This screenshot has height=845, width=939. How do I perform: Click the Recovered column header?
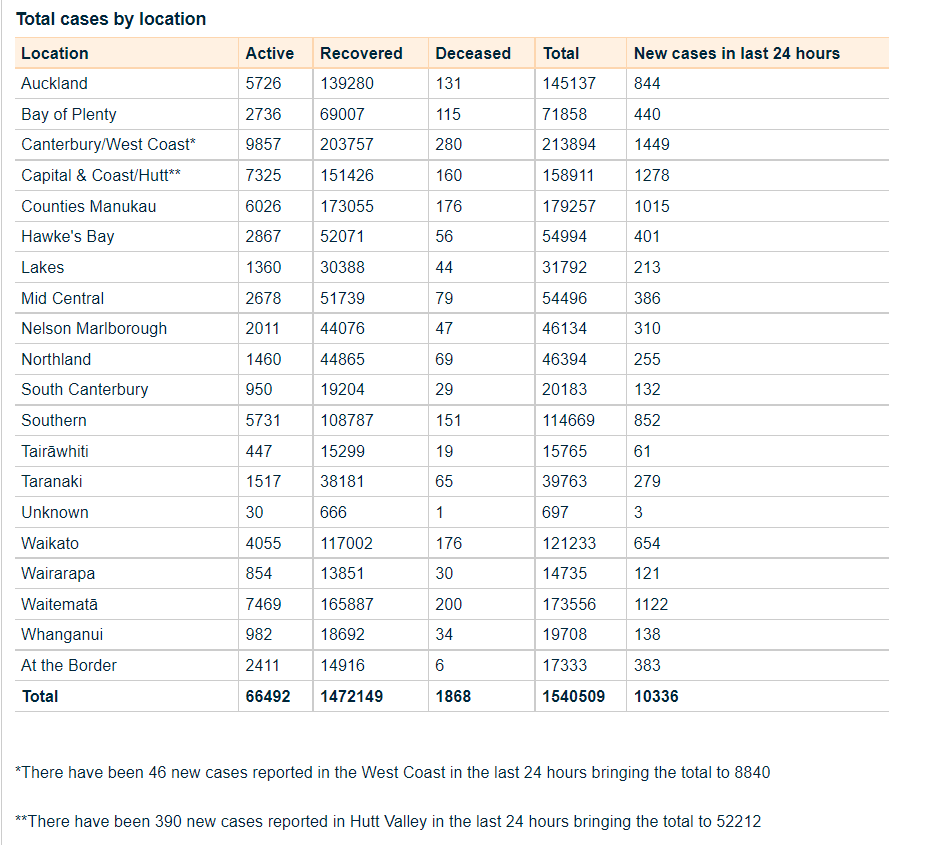(361, 54)
